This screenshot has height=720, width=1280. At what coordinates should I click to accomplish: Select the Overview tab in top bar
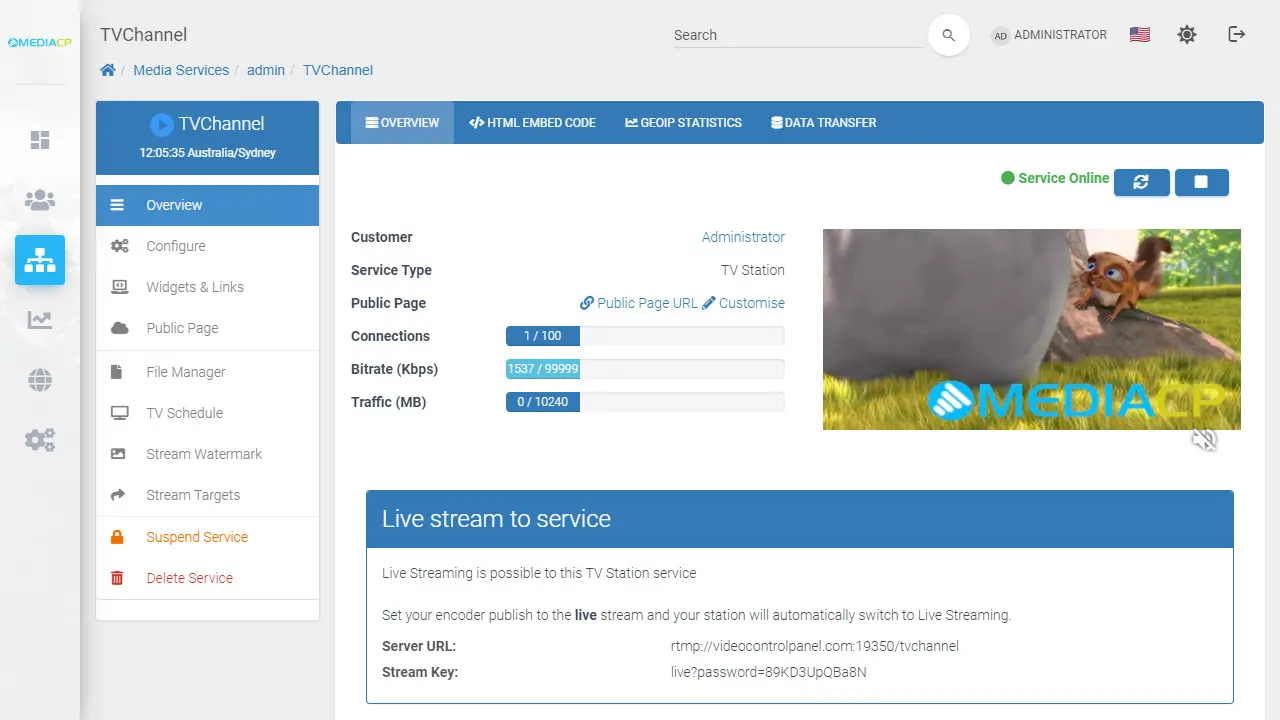coord(402,123)
